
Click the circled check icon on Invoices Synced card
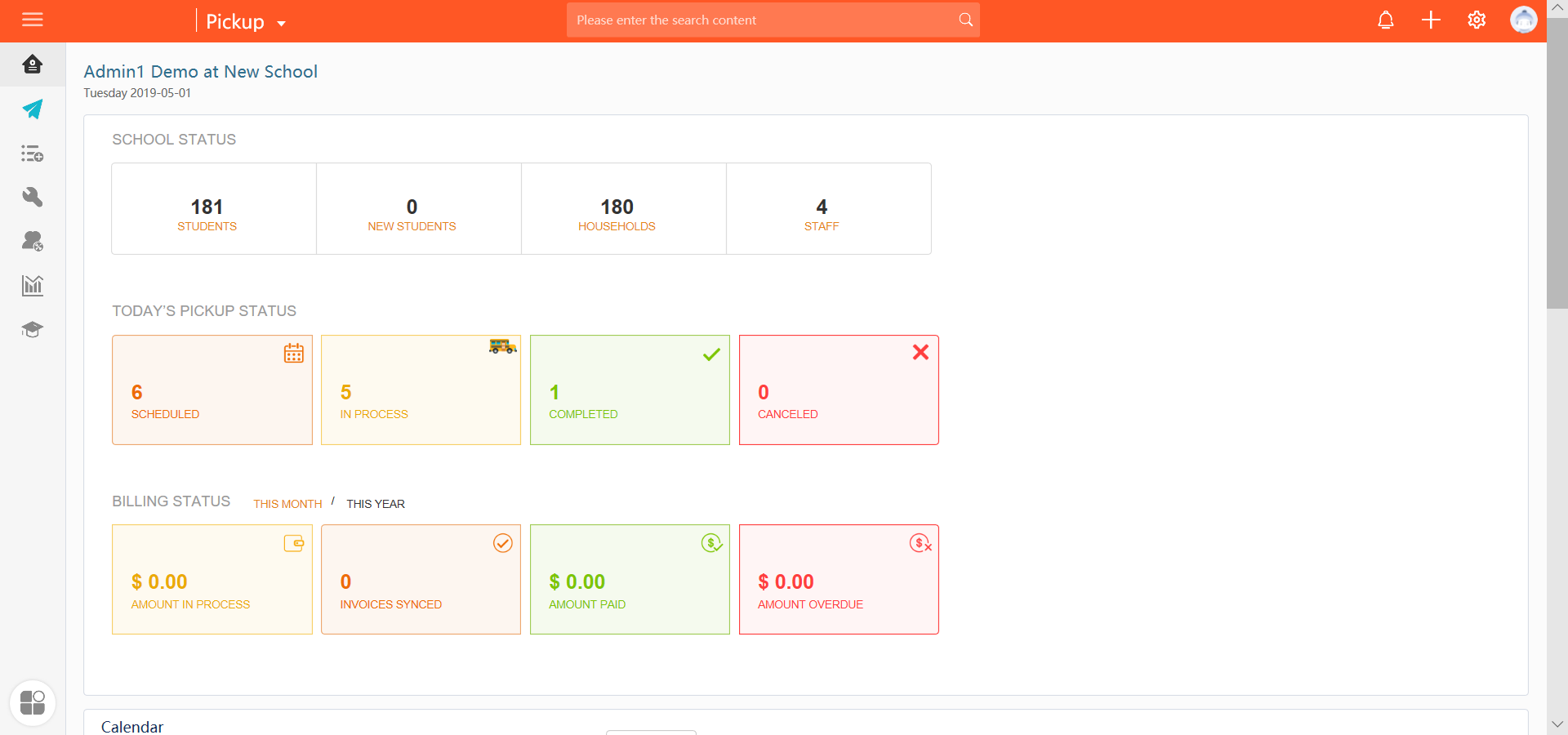tap(503, 543)
